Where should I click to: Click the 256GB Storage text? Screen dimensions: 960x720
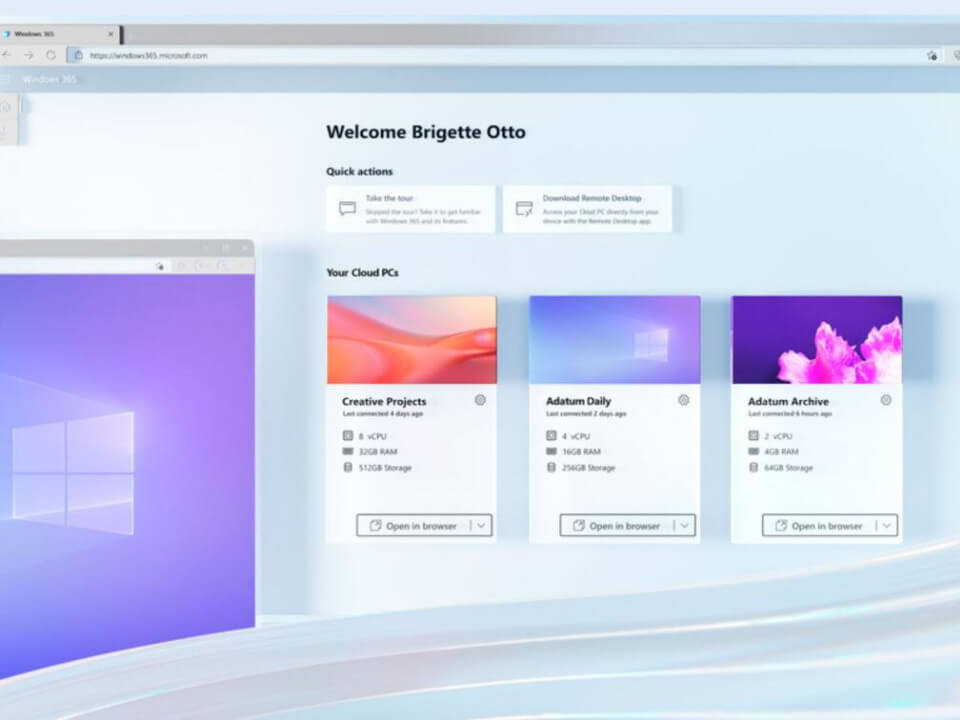click(588, 468)
